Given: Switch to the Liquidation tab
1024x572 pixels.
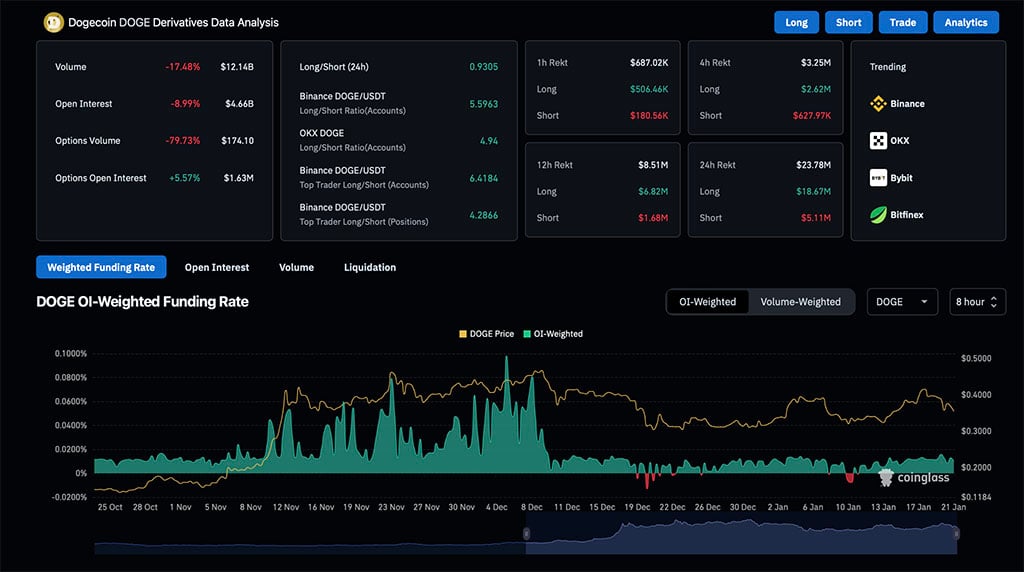Looking at the screenshot, I should [370, 267].
